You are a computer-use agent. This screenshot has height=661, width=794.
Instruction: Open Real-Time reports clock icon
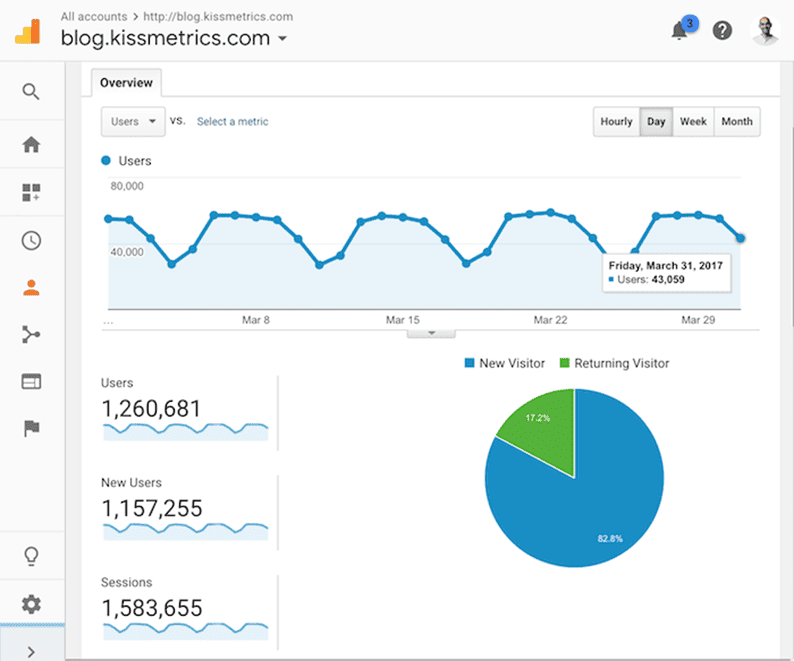31,241
